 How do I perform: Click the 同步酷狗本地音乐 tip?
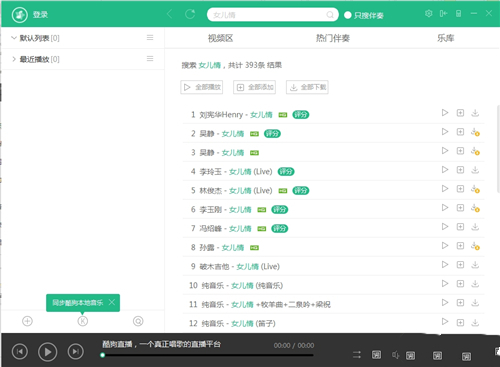coord(77,303)
